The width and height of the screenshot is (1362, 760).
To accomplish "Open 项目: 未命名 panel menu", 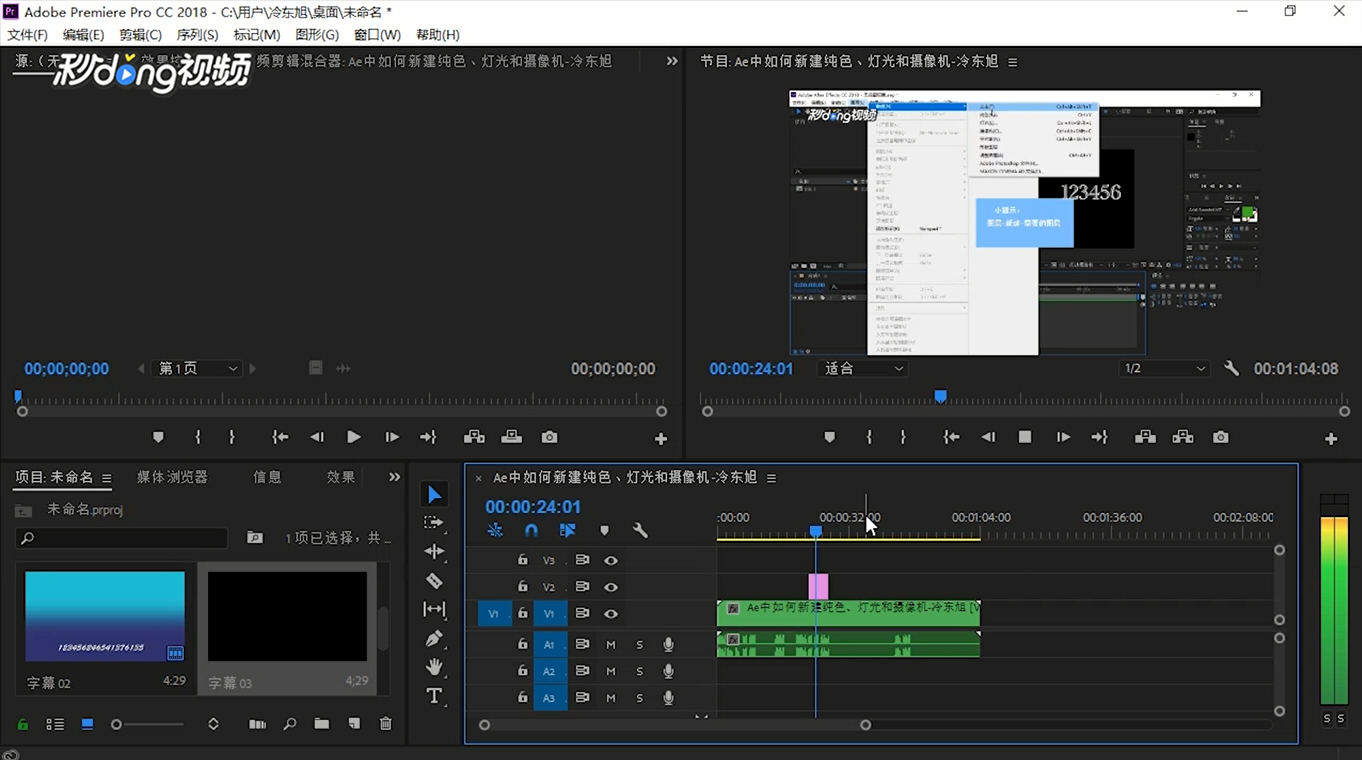I will (107, 478).
